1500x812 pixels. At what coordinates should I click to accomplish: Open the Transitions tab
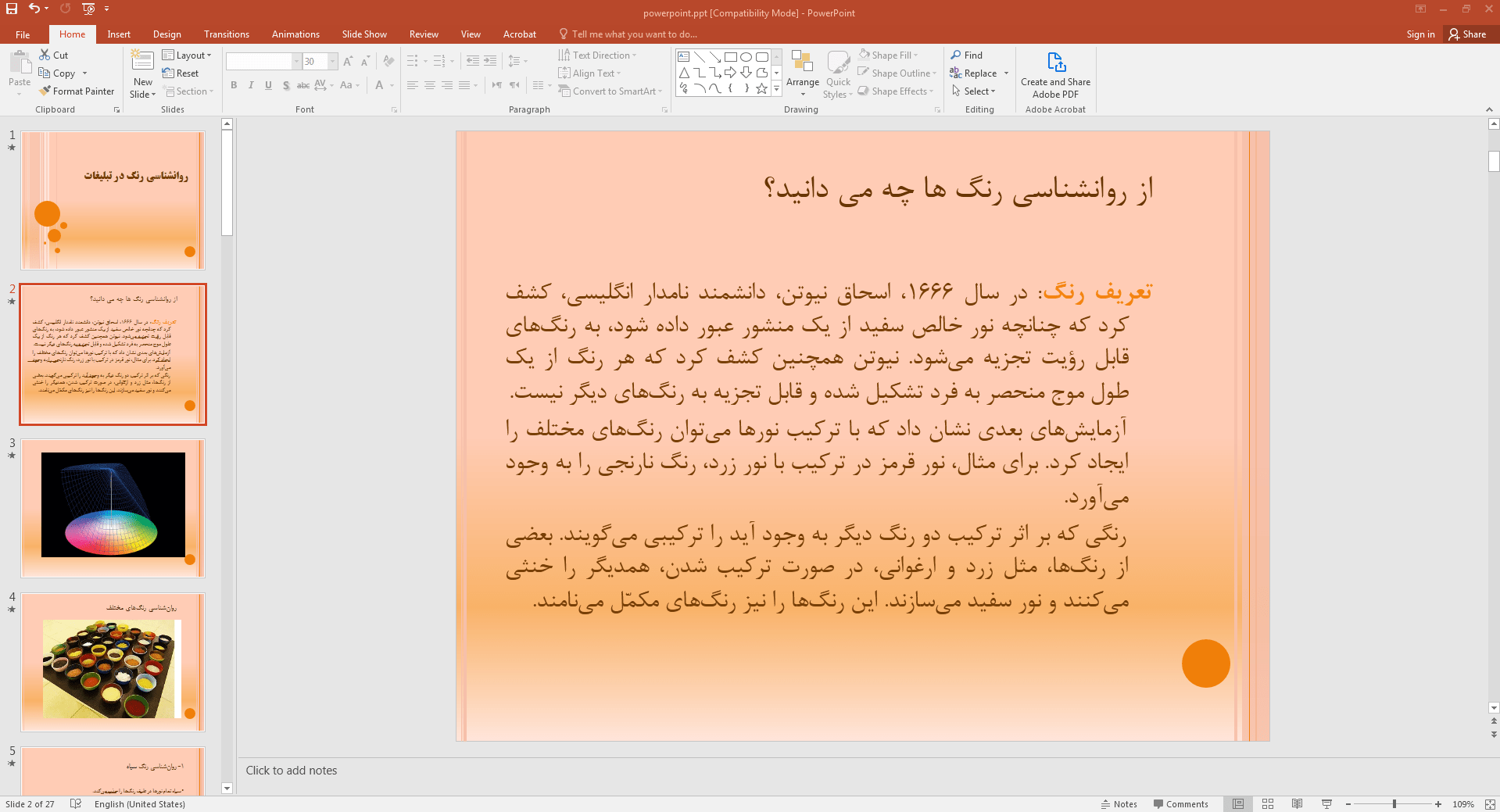[x=227, y=34]
